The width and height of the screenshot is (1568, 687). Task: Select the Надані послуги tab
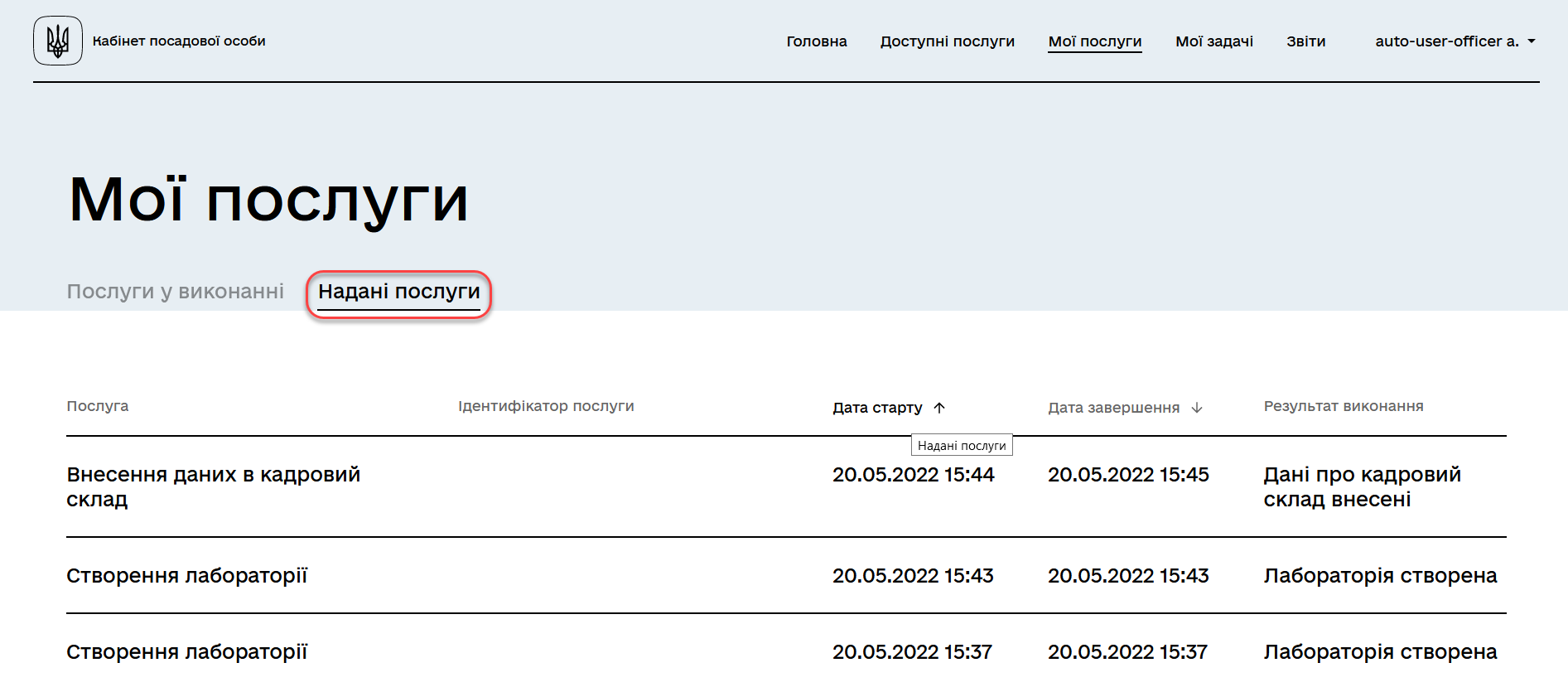pos(399,293)
